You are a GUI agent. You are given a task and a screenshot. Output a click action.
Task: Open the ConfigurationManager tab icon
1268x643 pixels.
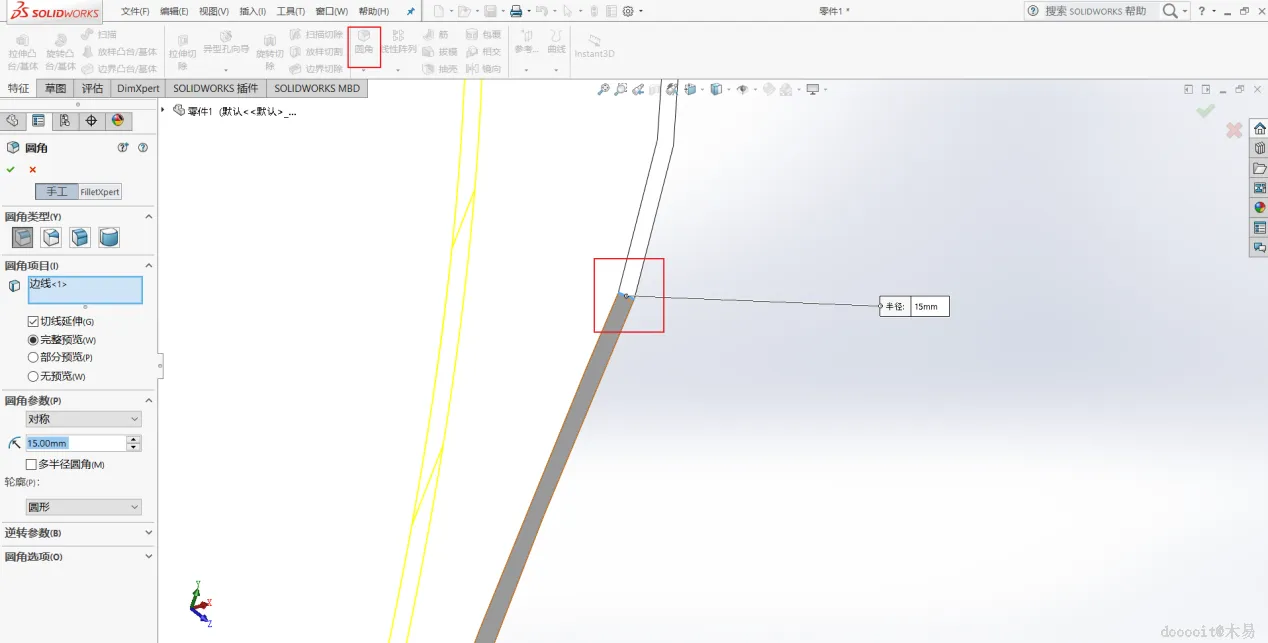click(x=64, y=121)
